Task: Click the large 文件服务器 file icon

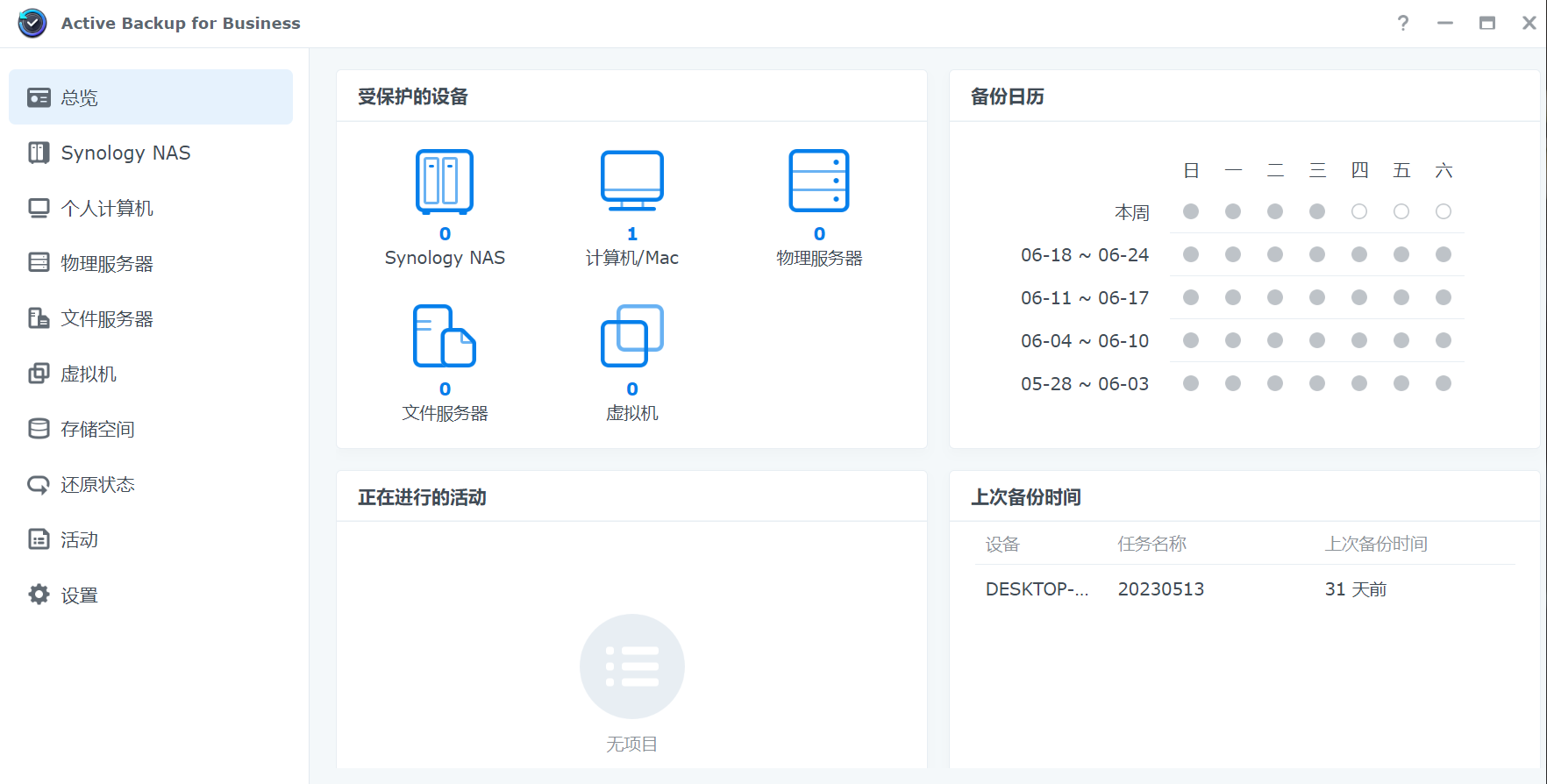Action: coord(445,336)
